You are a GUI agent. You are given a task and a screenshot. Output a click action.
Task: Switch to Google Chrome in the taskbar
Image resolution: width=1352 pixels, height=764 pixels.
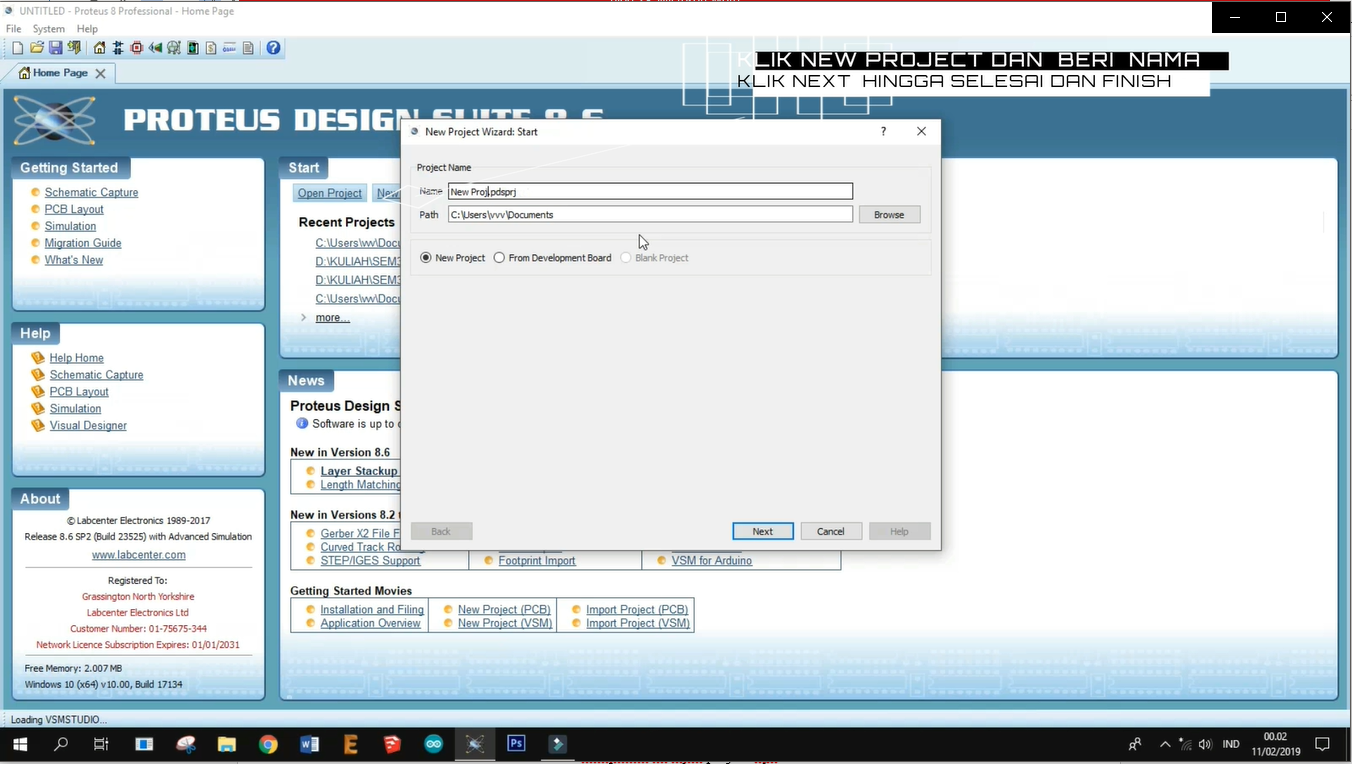click(268, 744)
